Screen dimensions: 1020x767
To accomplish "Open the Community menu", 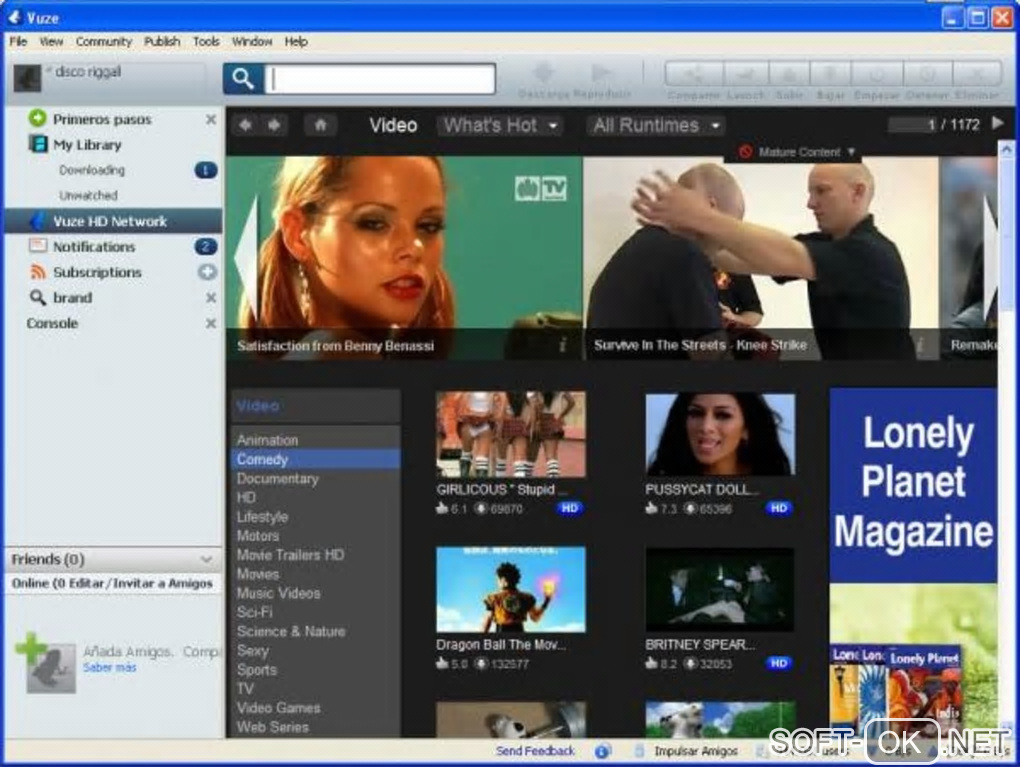I will [x=103, y=42].
